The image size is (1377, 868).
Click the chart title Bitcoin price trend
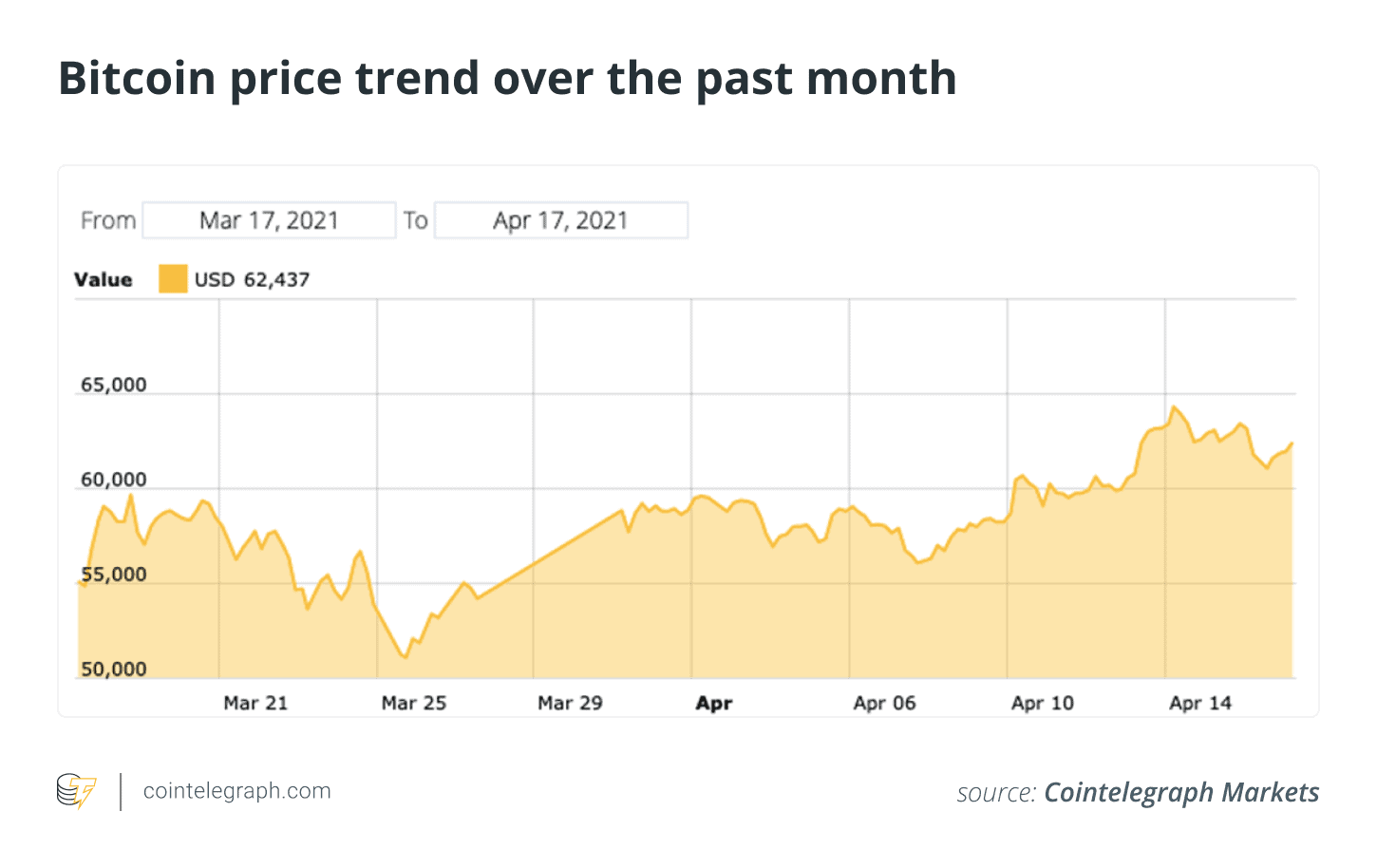507,79
